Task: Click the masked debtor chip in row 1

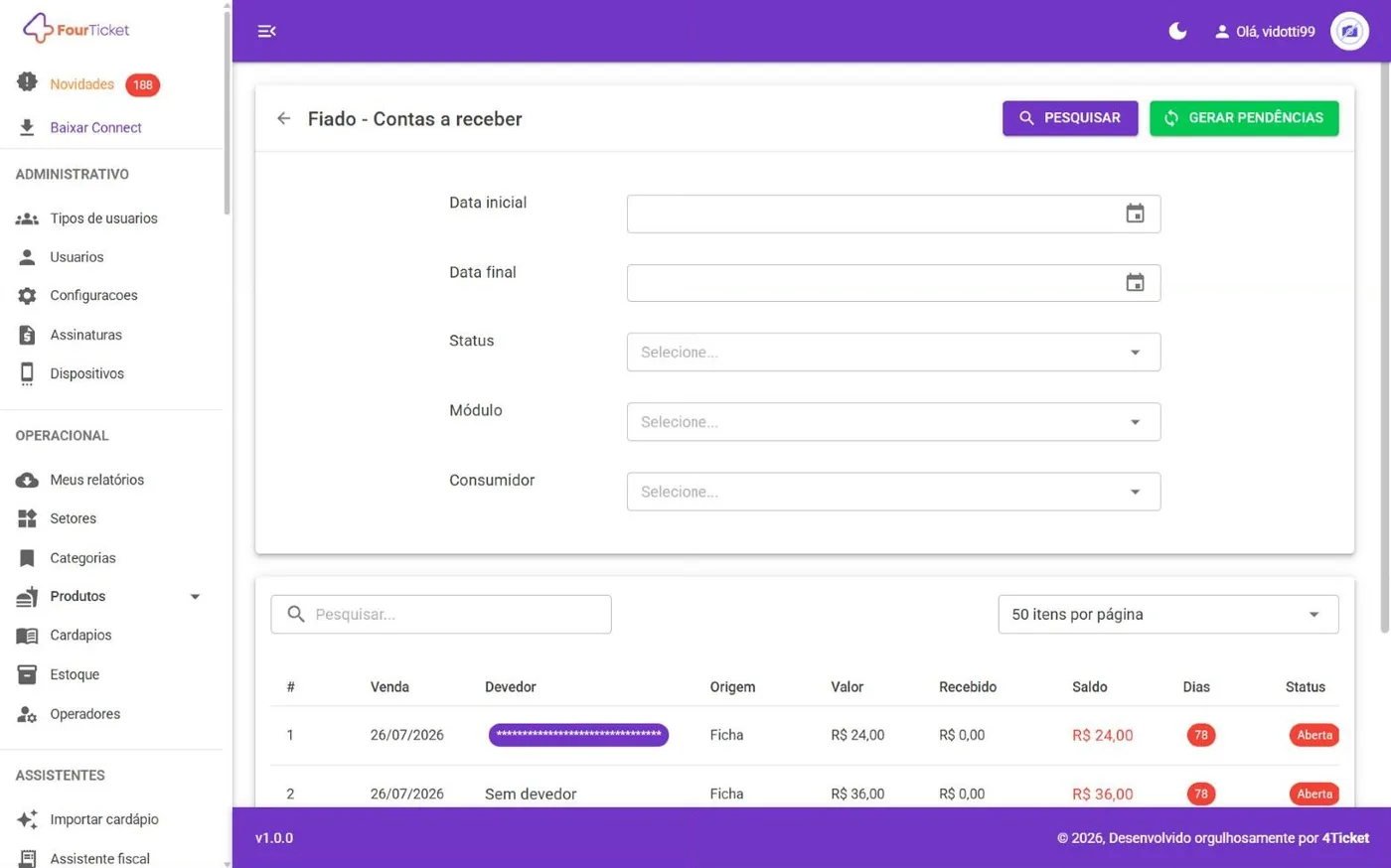Action: coord(578,735)
